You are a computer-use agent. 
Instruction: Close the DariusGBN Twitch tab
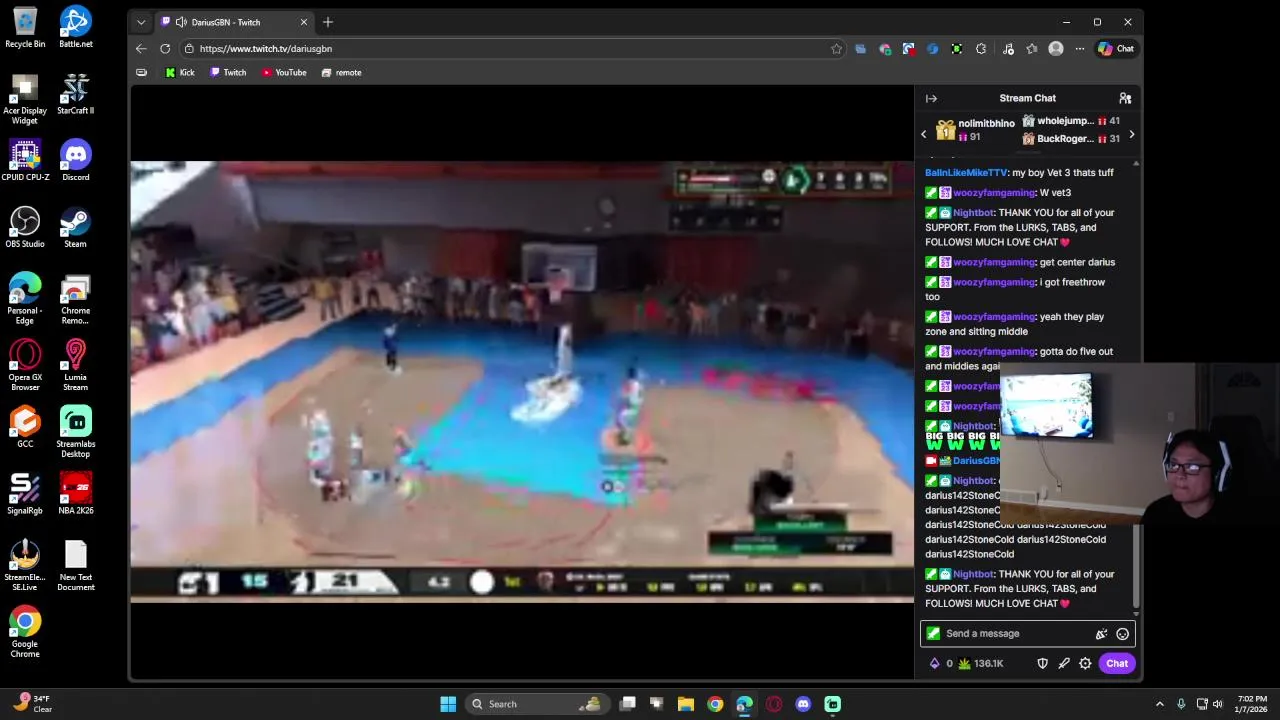(304, 22)
